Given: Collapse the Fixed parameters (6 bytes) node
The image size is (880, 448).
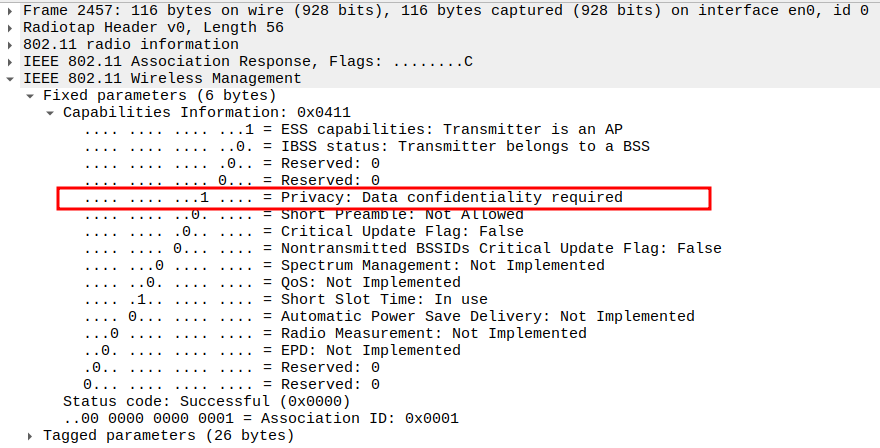Looking at the screenshot, I should tap(31, 95).
